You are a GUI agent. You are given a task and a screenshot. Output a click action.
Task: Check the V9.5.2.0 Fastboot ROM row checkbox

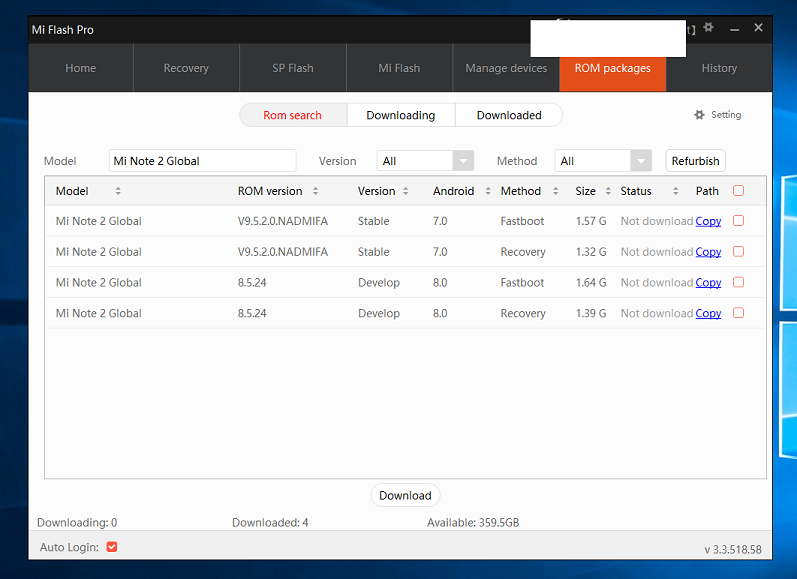pyautogui.click(x=738, y=221)
